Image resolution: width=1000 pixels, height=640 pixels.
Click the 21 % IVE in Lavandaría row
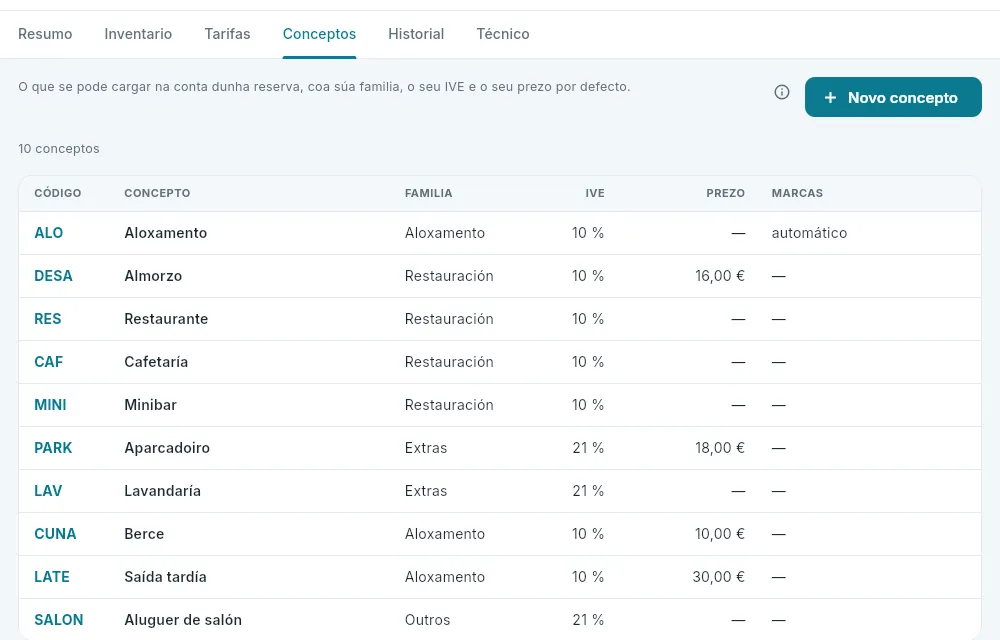coord(588,491)
